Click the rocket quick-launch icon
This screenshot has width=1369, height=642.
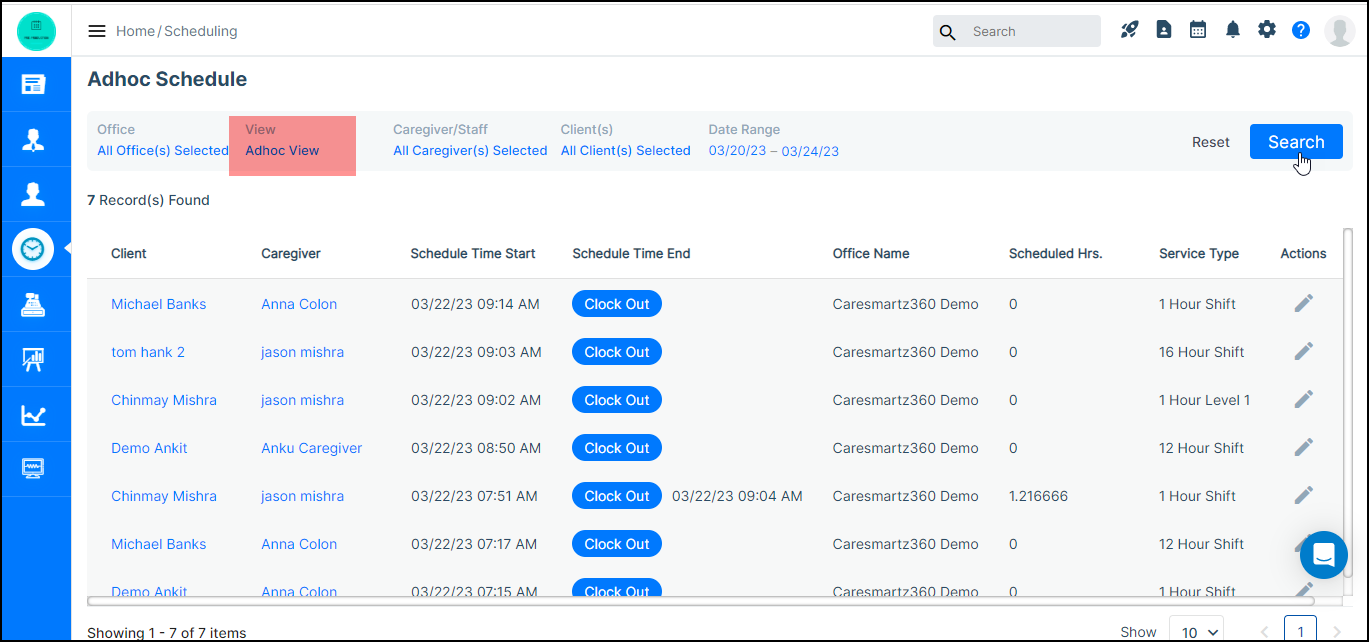1129,30
